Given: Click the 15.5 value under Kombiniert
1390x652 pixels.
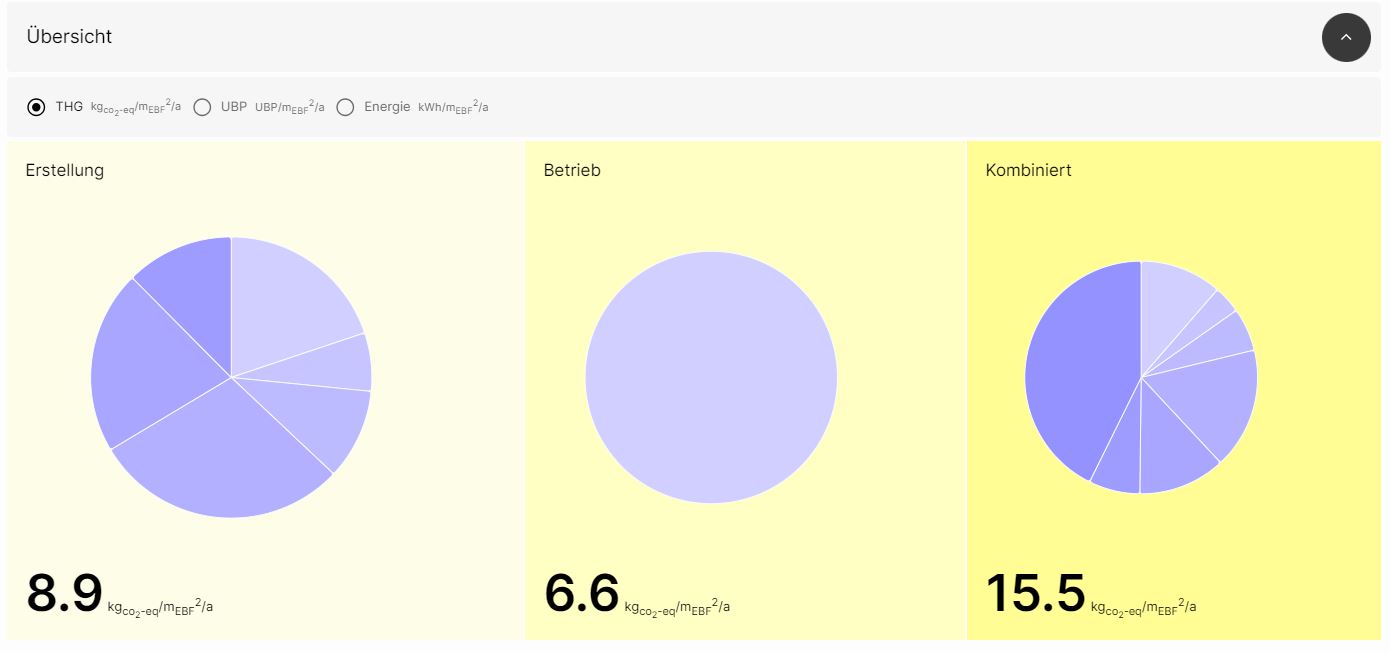Looking at the screenshot, I should click(x=1035, y=593).
